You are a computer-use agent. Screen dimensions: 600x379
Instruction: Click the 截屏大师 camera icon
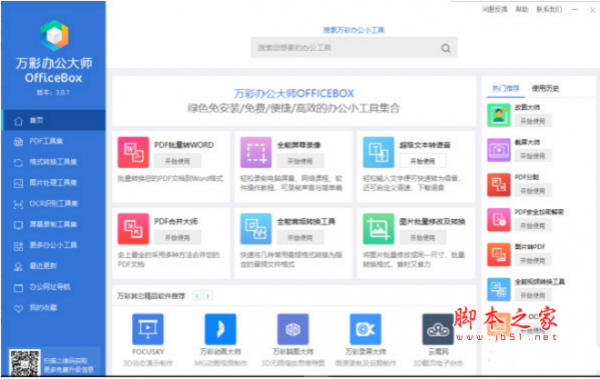[x=499, y=150]
